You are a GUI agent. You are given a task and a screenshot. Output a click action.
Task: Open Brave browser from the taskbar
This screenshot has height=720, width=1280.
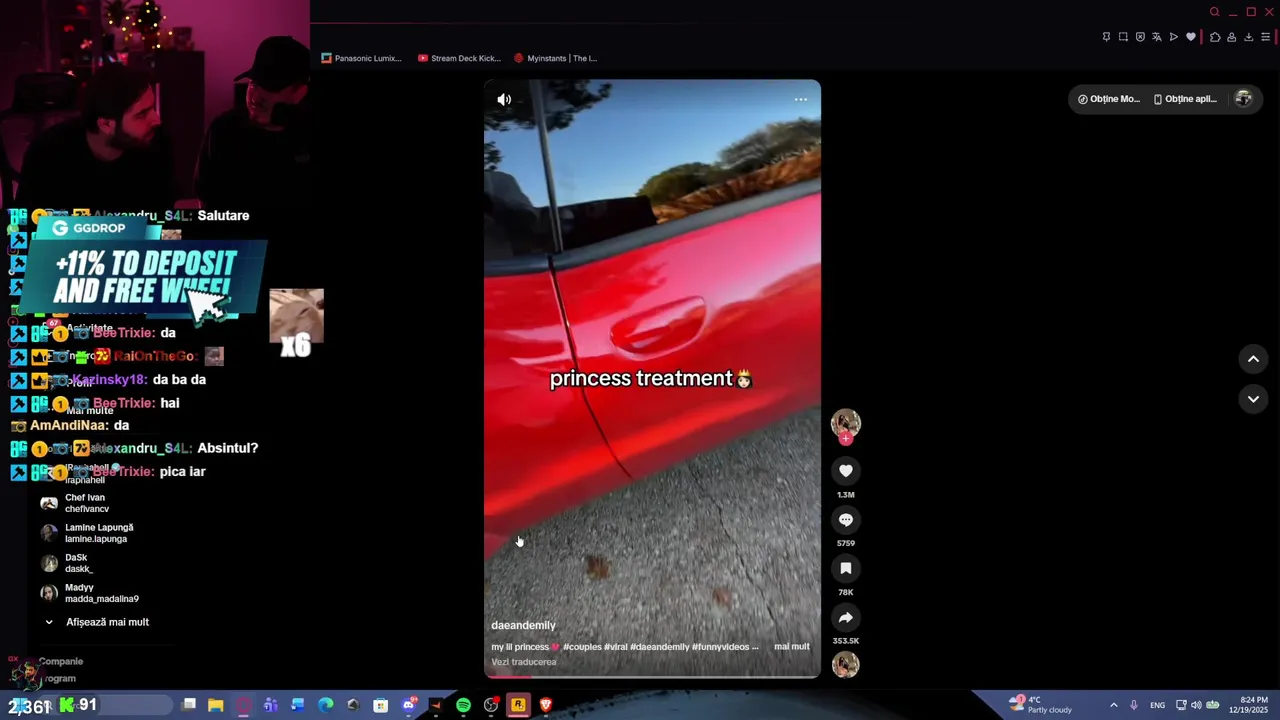coord(546,705)
